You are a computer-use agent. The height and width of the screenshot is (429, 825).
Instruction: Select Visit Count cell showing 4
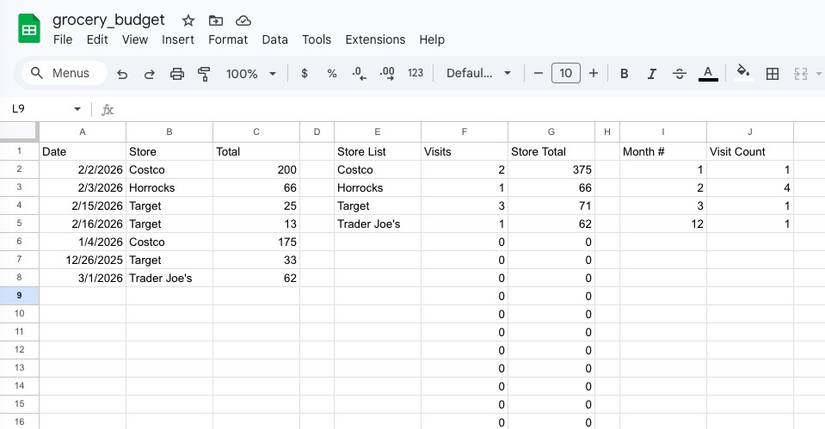click(x=750, y=188)
